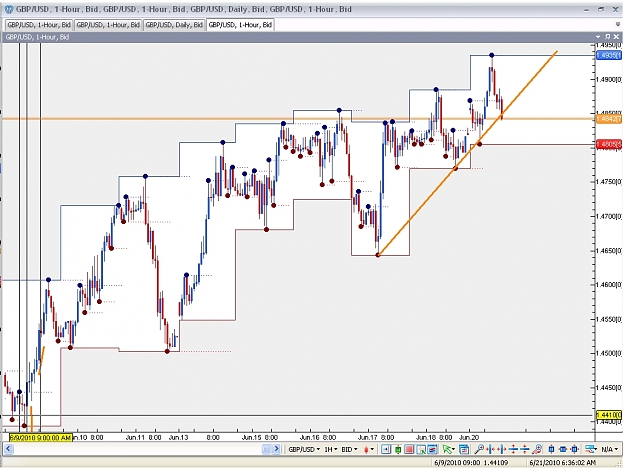Click the yellow 1.4410 price label

point(608,415)
